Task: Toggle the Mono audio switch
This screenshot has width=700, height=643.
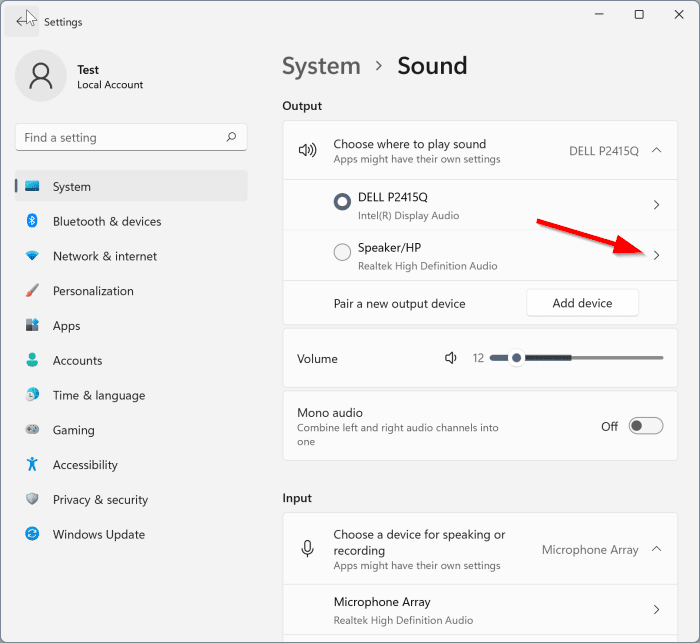Action: tap(646, 426)
